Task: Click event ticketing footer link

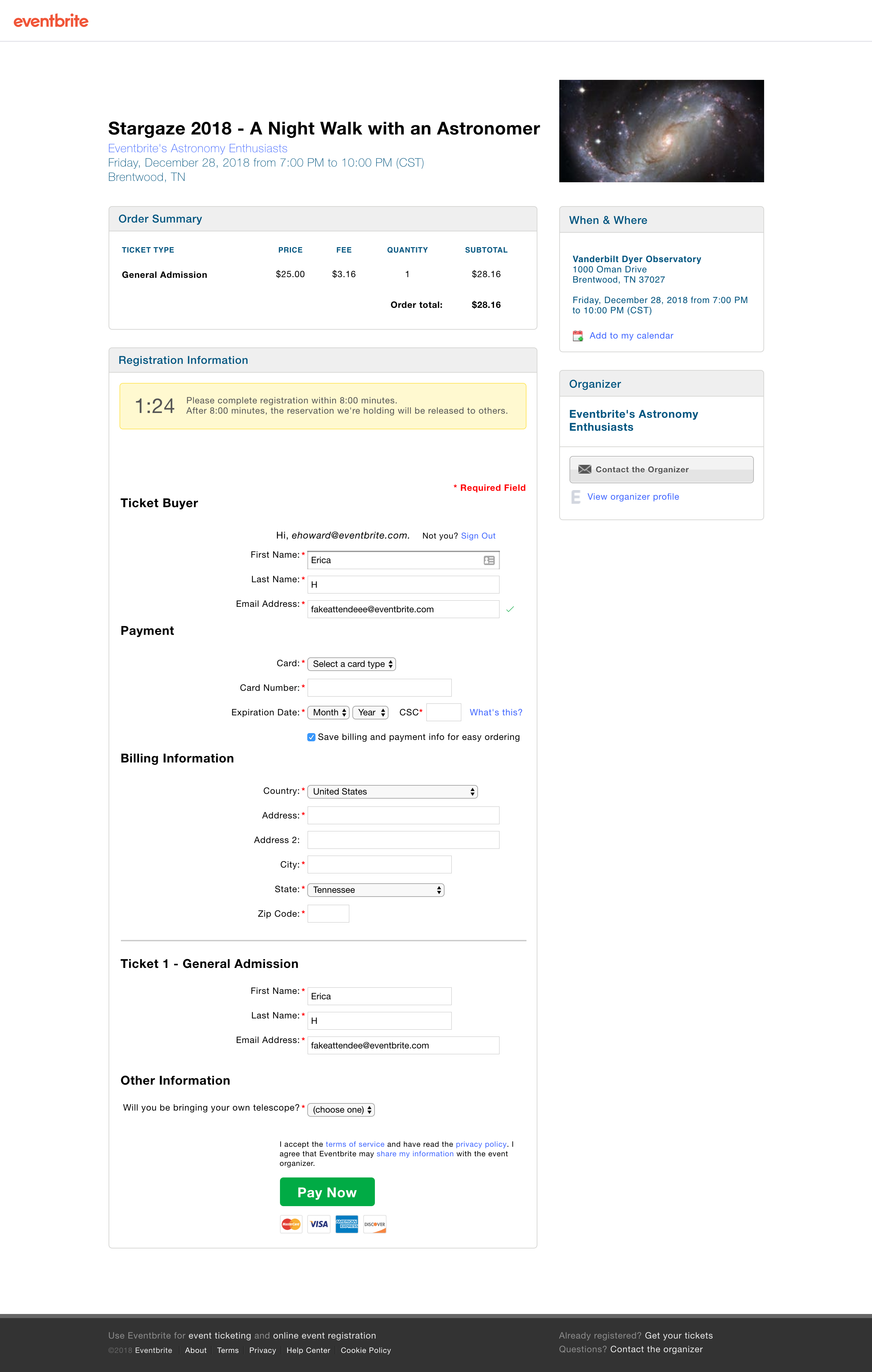Action: [x=220, y=1335]
